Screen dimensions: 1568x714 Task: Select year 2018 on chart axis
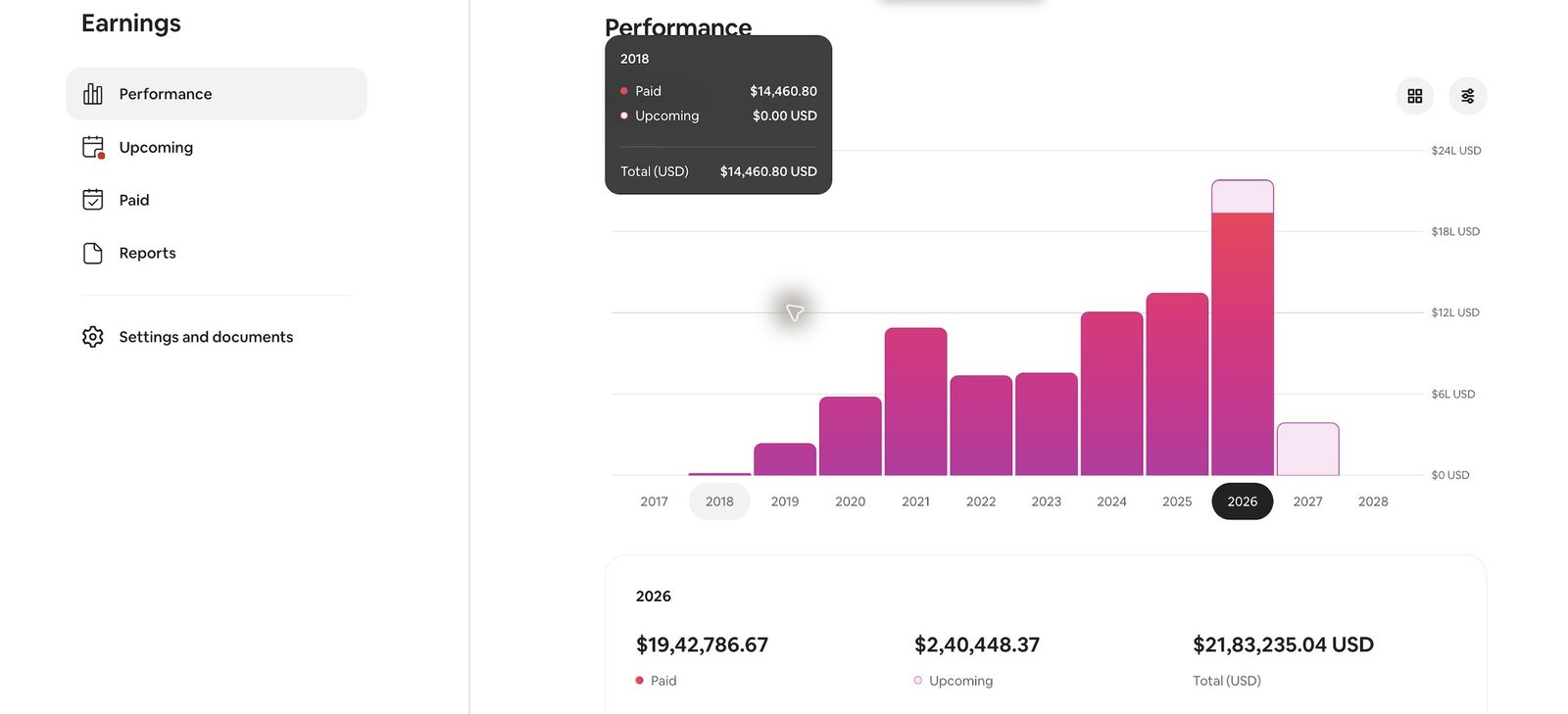coord(719,501)
